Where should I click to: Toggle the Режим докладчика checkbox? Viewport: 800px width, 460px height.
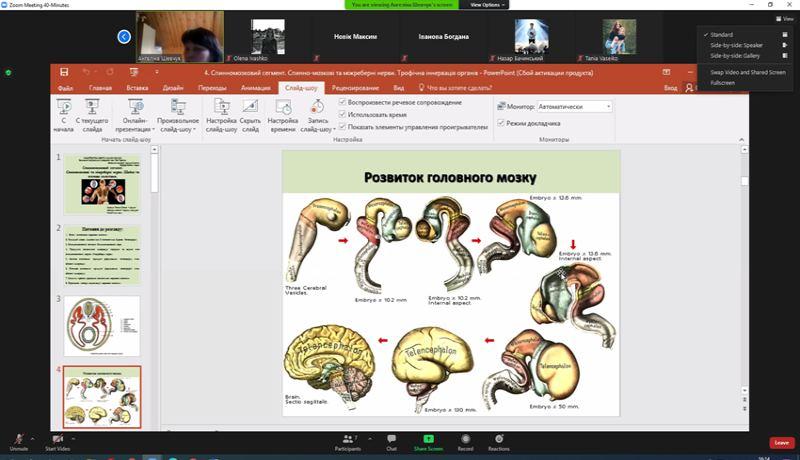click(501, 123)
